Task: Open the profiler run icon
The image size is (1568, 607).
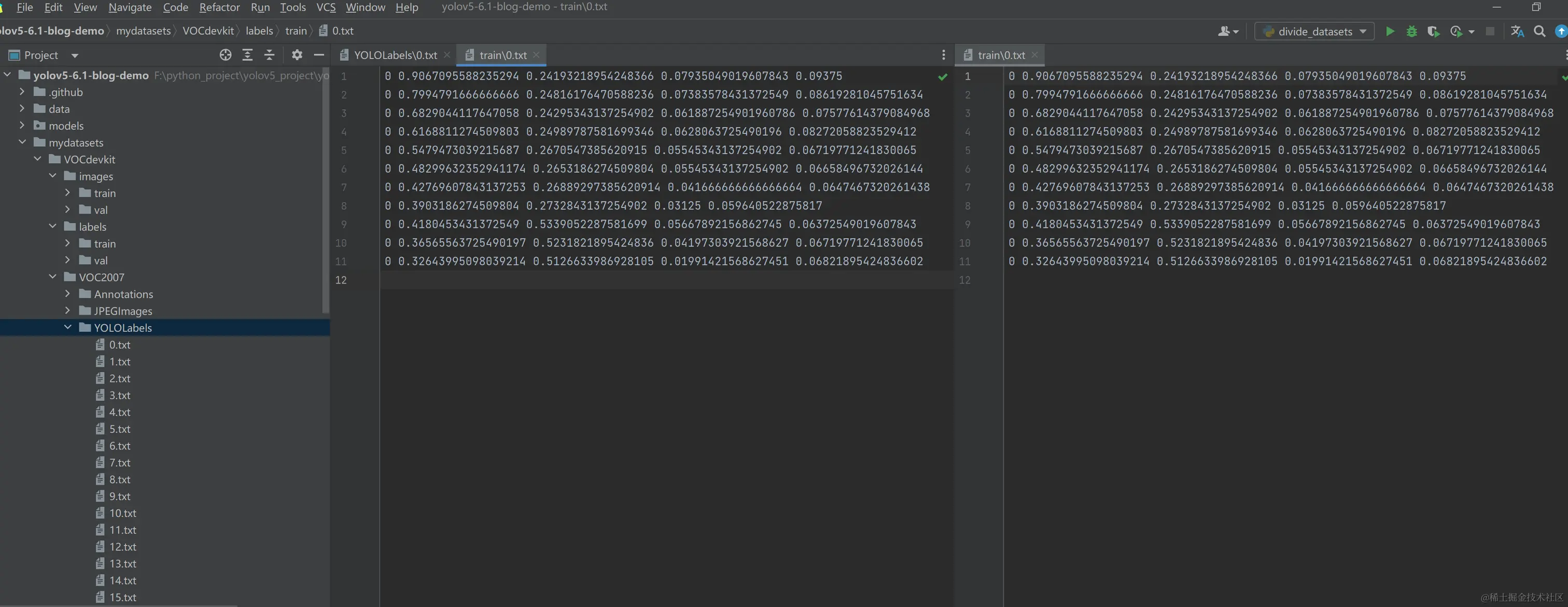Action: coord(1457,32)
